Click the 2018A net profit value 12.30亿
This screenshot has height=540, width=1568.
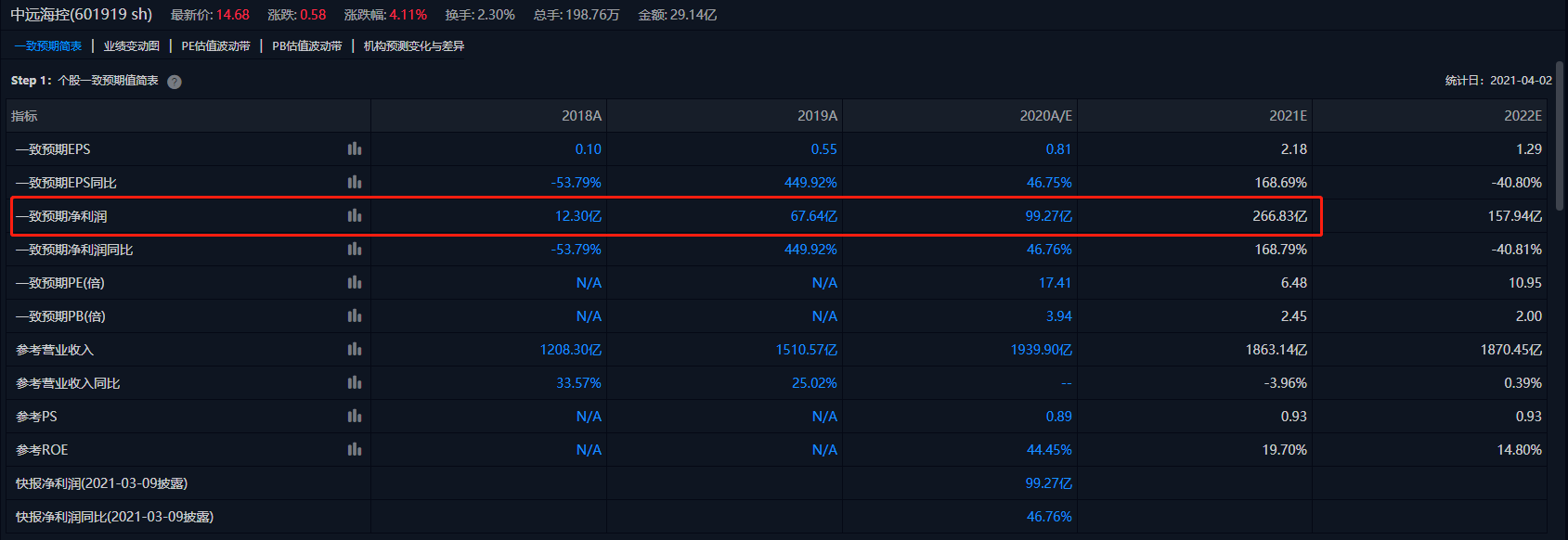578,216
